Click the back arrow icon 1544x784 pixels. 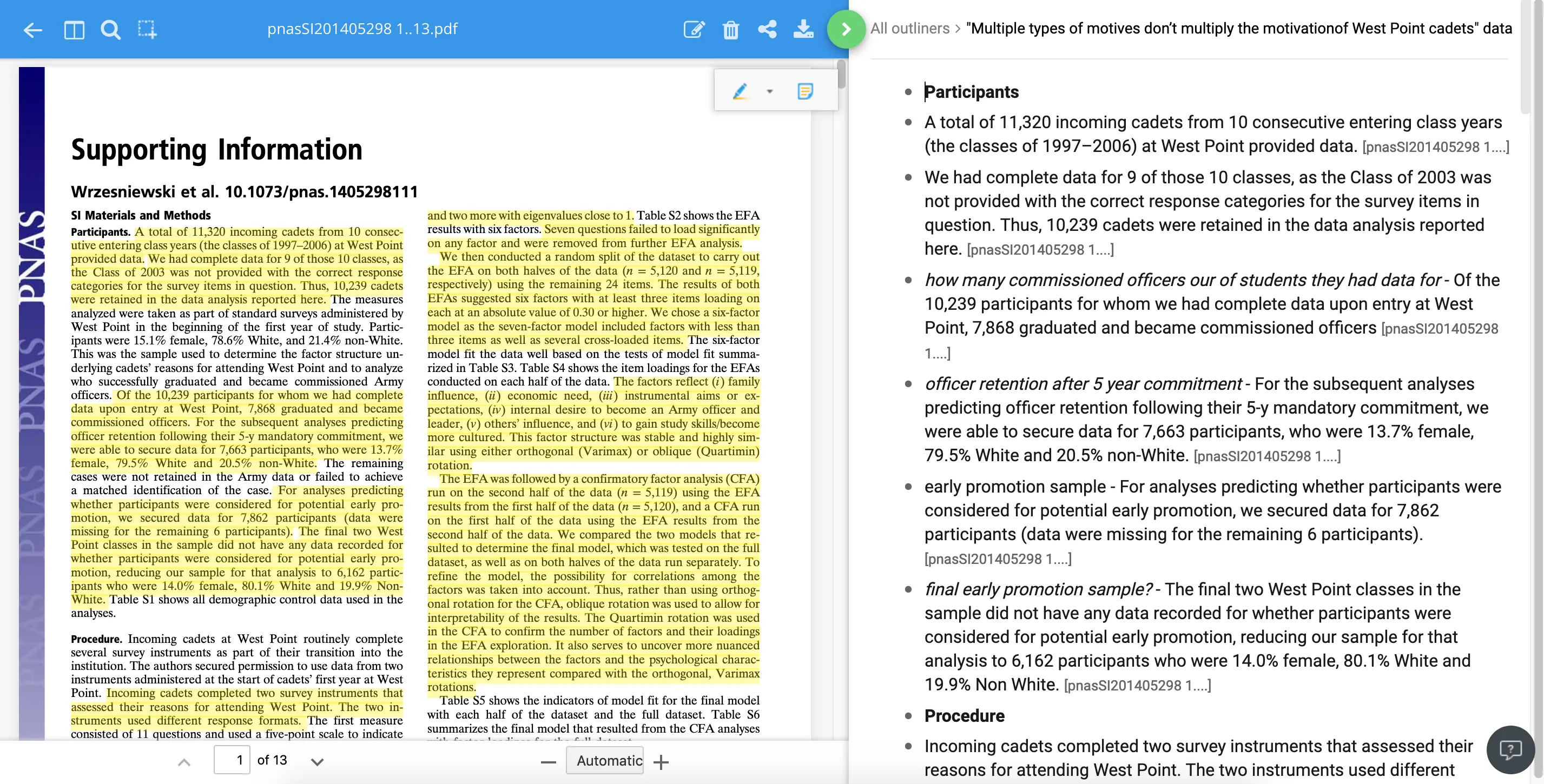[32, 29]
